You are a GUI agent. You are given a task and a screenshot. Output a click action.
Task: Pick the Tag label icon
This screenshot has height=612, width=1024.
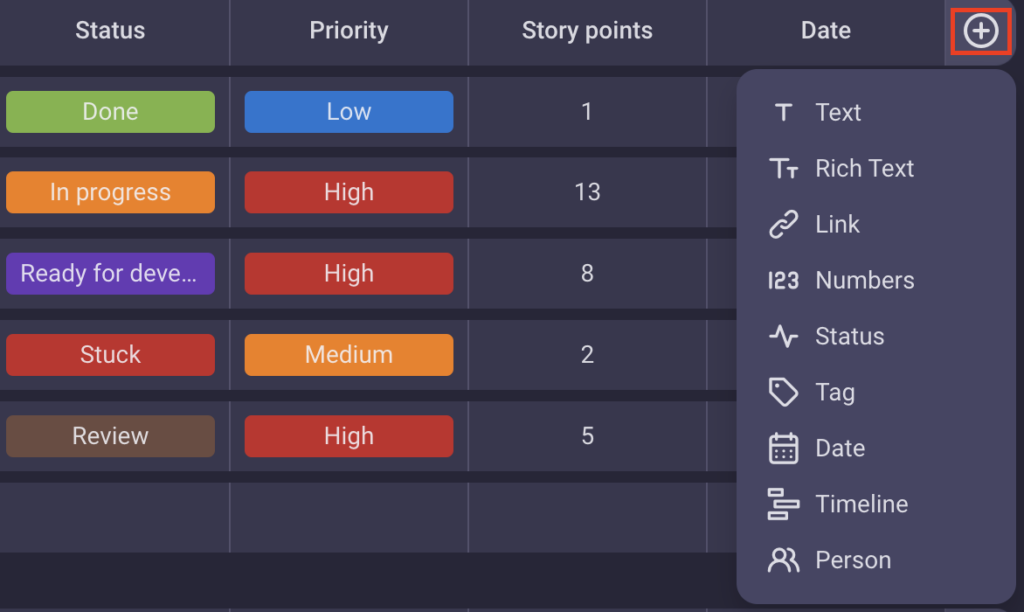[783, 392]
